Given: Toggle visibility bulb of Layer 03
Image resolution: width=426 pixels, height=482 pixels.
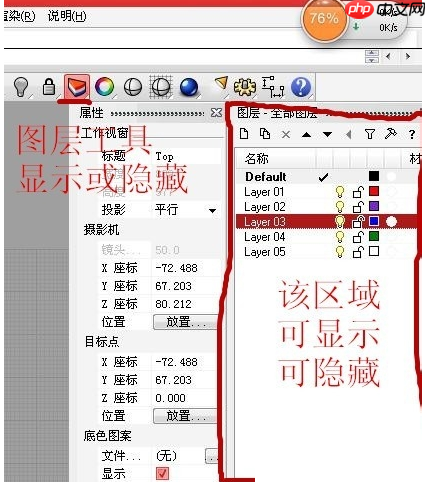Looking at the screenshot, I should 340,222.
